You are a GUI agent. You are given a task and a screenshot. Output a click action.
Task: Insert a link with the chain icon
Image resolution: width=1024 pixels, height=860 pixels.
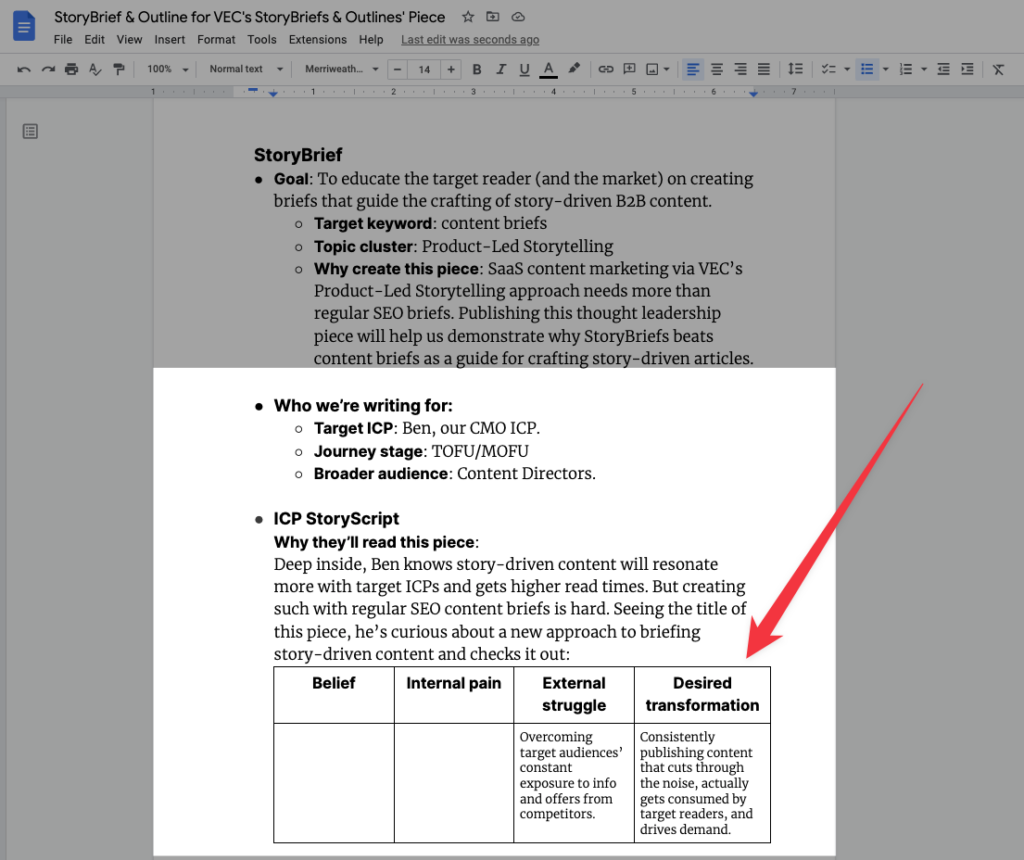point(605,69)
